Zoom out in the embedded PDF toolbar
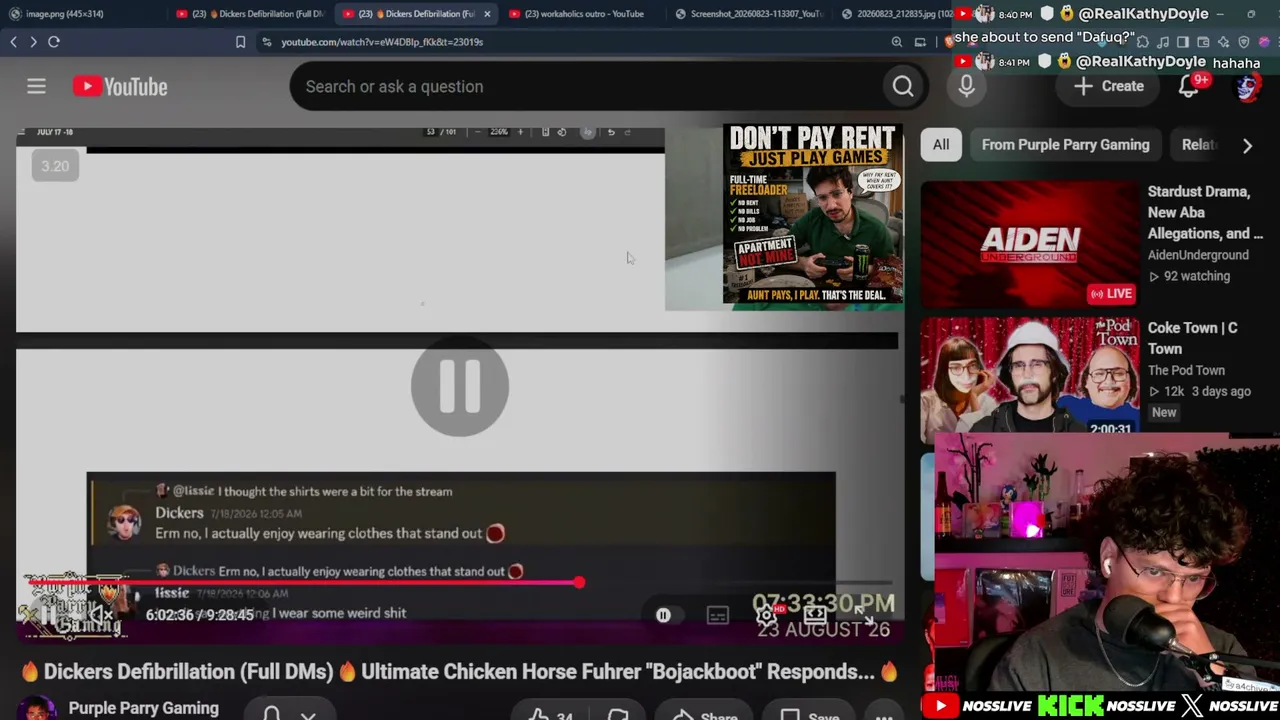This screenshot has width=1280, height=720. [477, 132]
